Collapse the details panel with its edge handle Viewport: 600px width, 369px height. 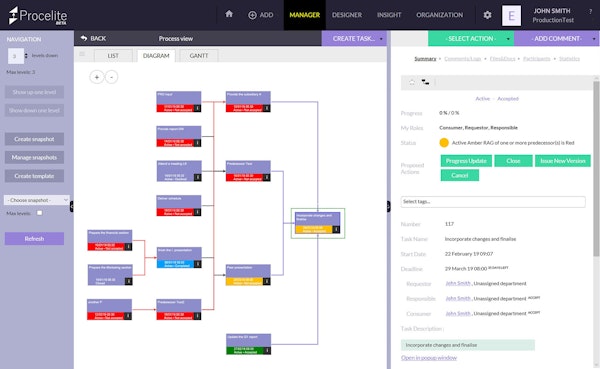388,207
